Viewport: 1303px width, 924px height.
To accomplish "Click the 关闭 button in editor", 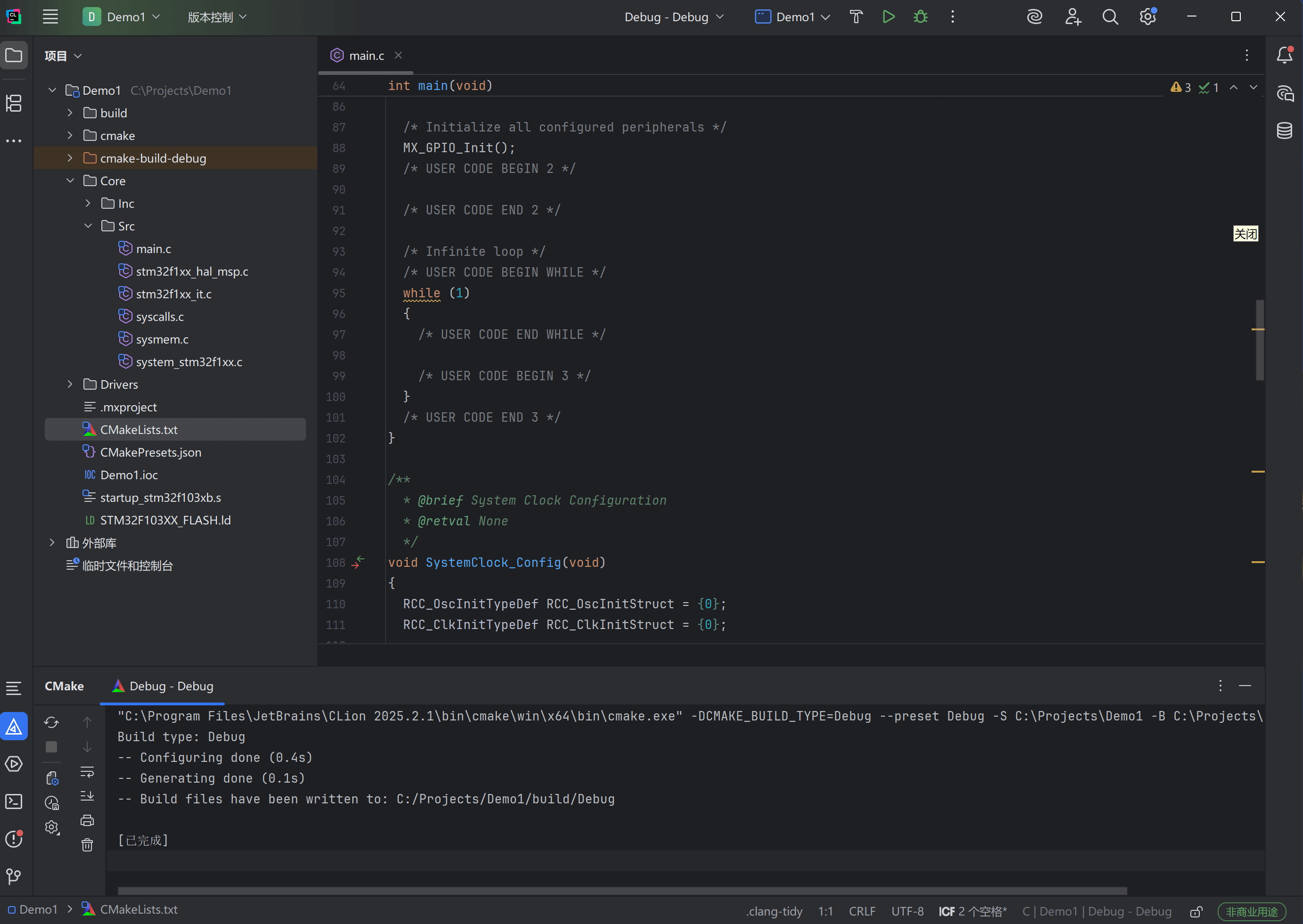I will (x=1245, y=234).
